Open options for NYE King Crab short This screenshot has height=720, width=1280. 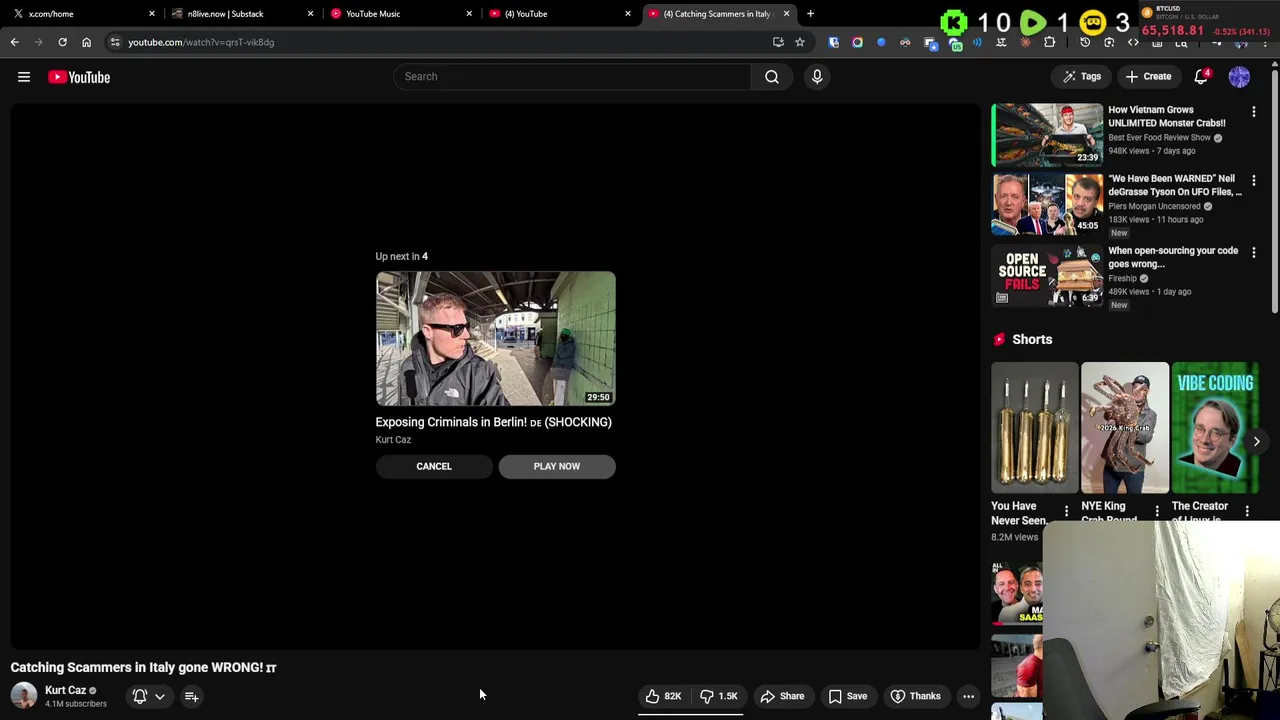1157,511
